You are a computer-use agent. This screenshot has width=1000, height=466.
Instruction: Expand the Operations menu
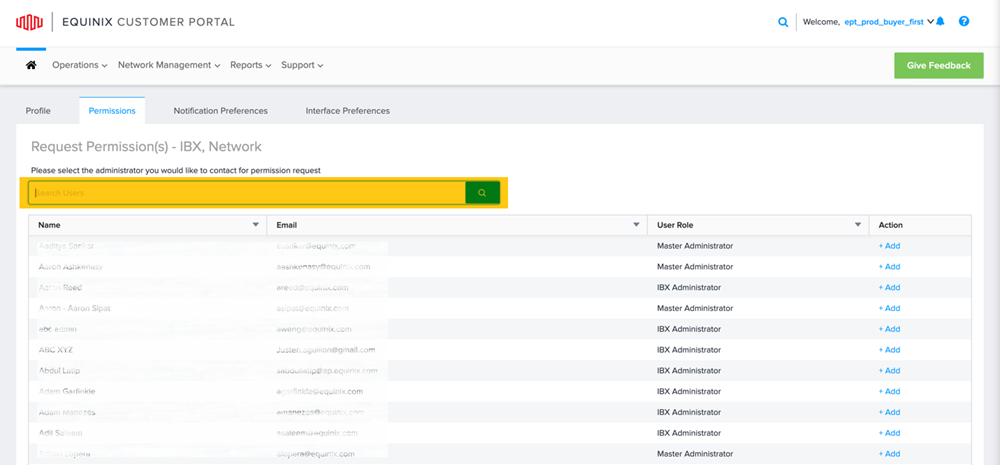[x=80, y=65]
